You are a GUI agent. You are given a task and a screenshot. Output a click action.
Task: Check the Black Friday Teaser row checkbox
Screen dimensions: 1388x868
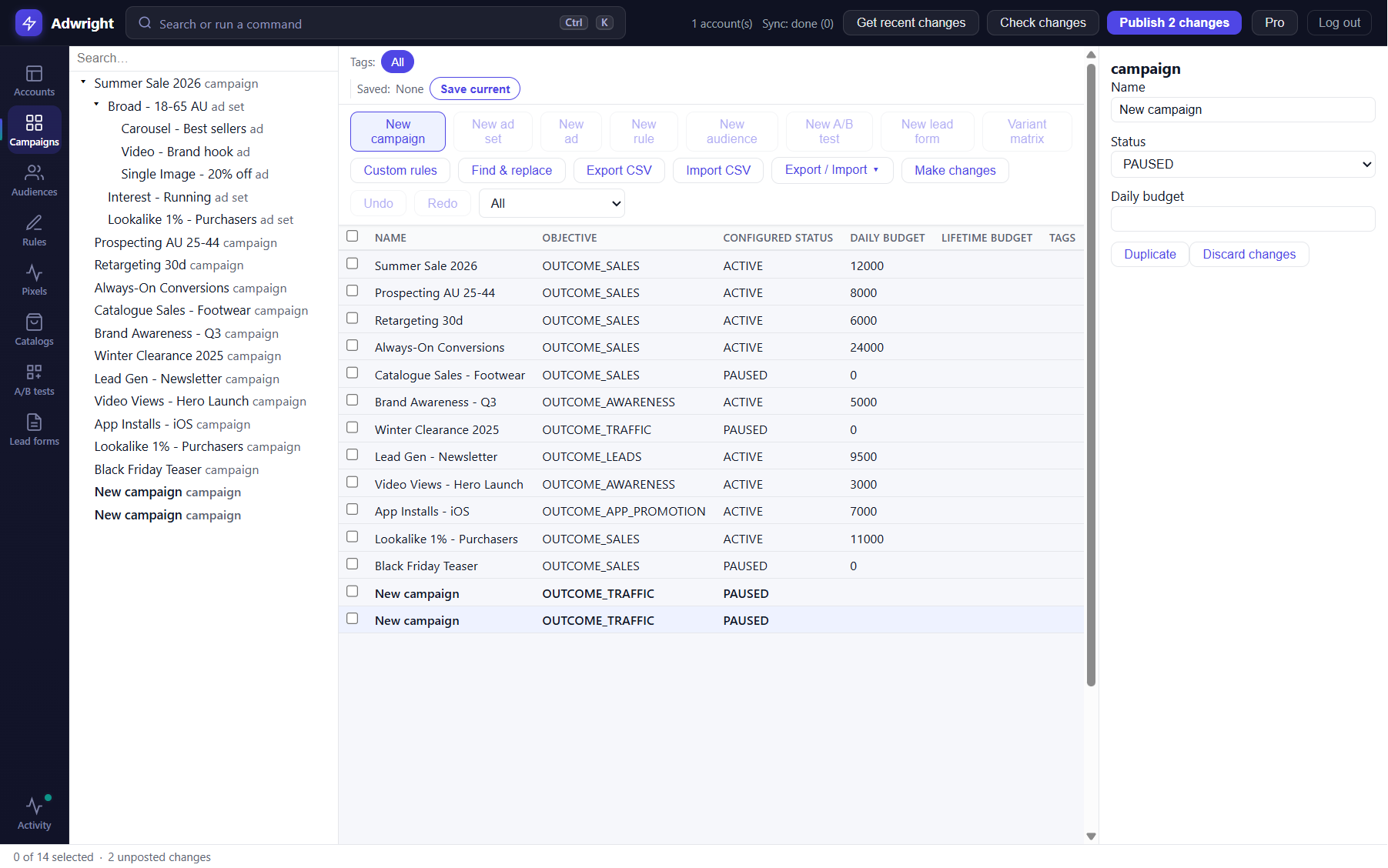353,564
